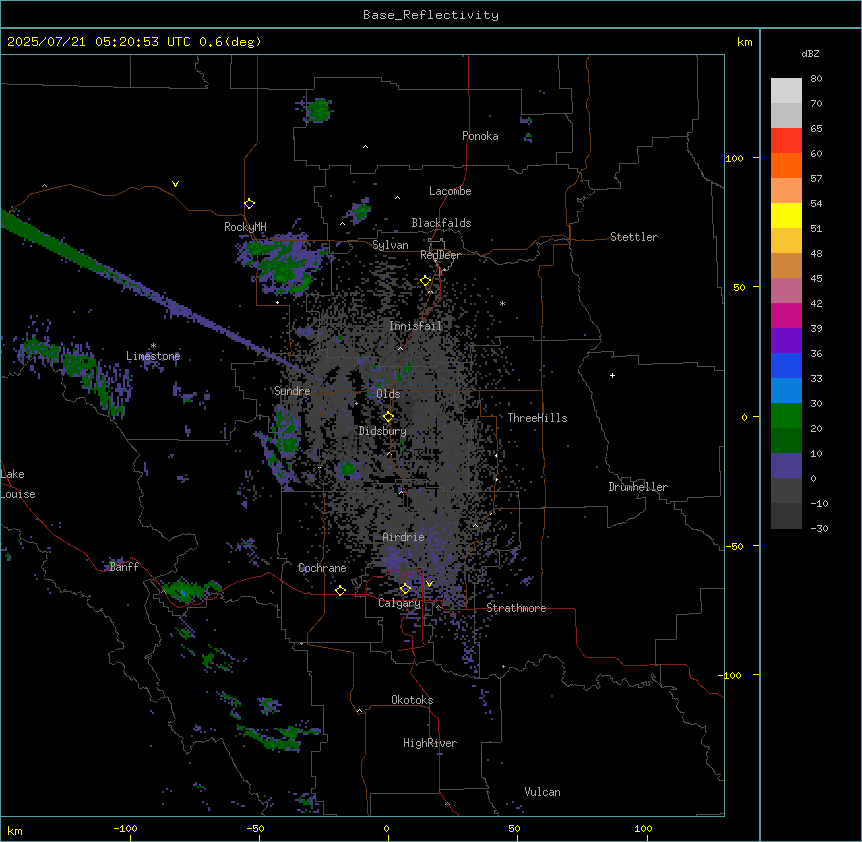Click the Innisfail city label
The height and width of the screenshot is (842, 862).
click(416, 326)
